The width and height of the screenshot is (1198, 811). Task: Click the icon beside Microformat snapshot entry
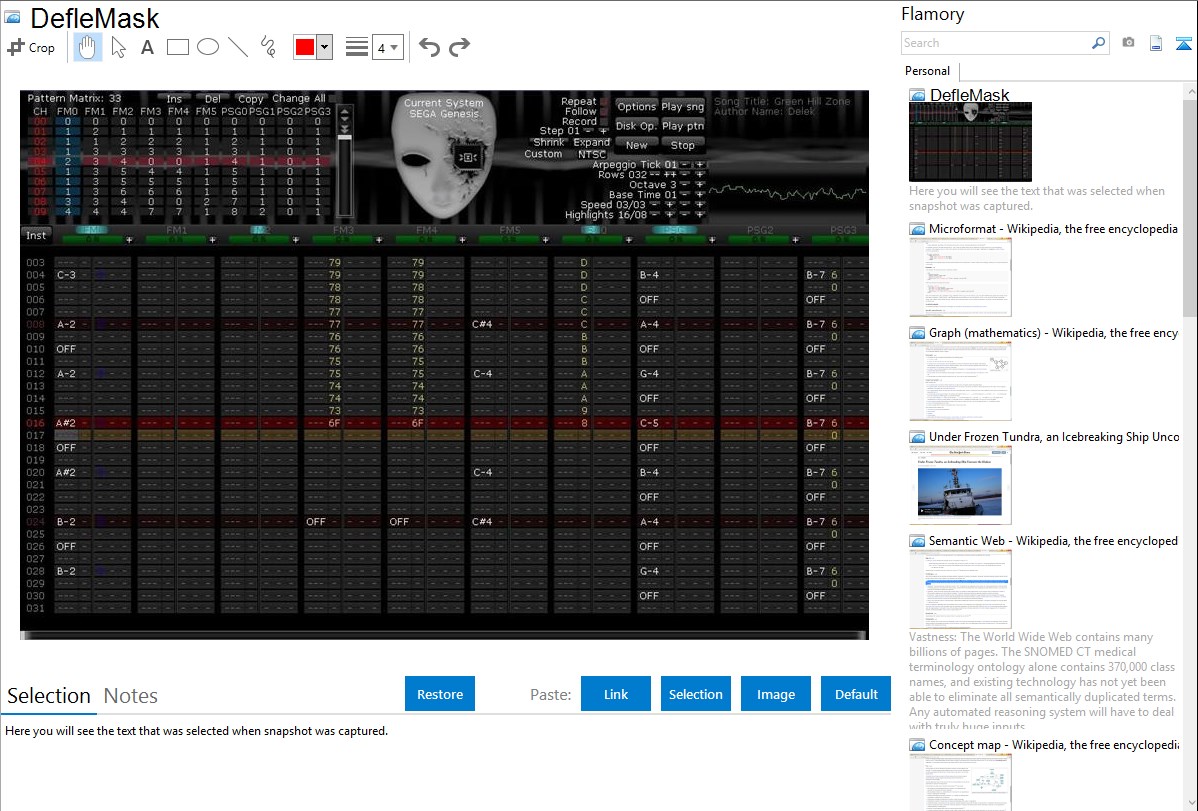pos(917,229)
